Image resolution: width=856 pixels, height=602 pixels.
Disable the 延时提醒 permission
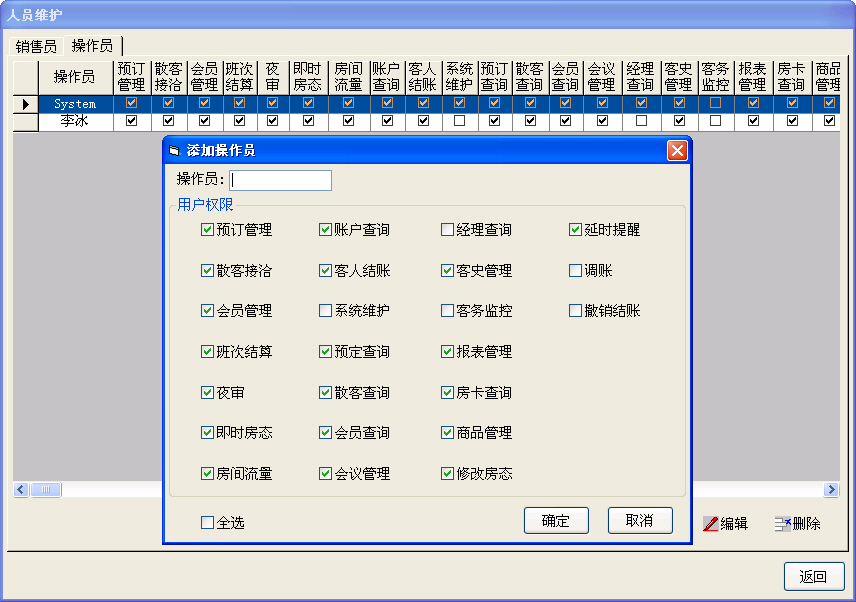pyautogui.click(x=575, y=230)
